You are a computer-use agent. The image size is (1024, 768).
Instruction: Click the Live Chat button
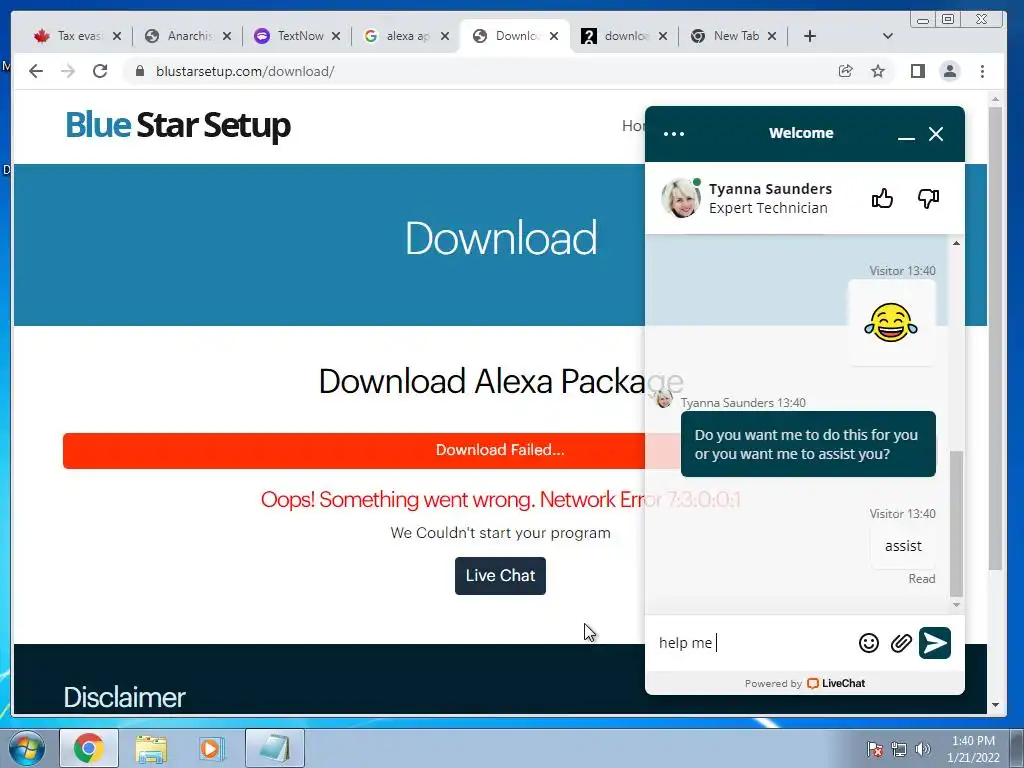(500, 575)
